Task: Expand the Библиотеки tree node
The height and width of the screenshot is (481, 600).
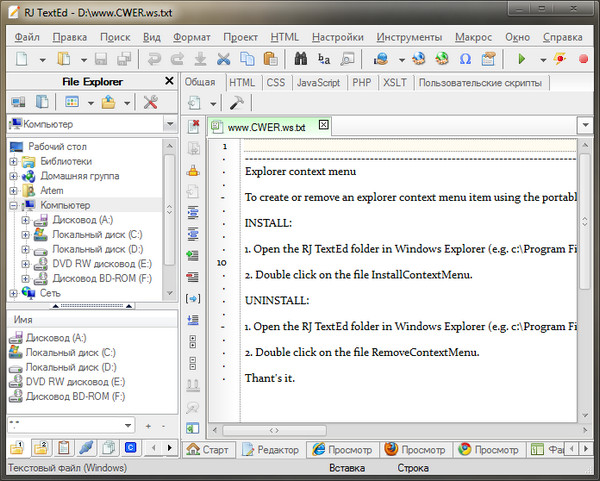Action: click(13, 161)
